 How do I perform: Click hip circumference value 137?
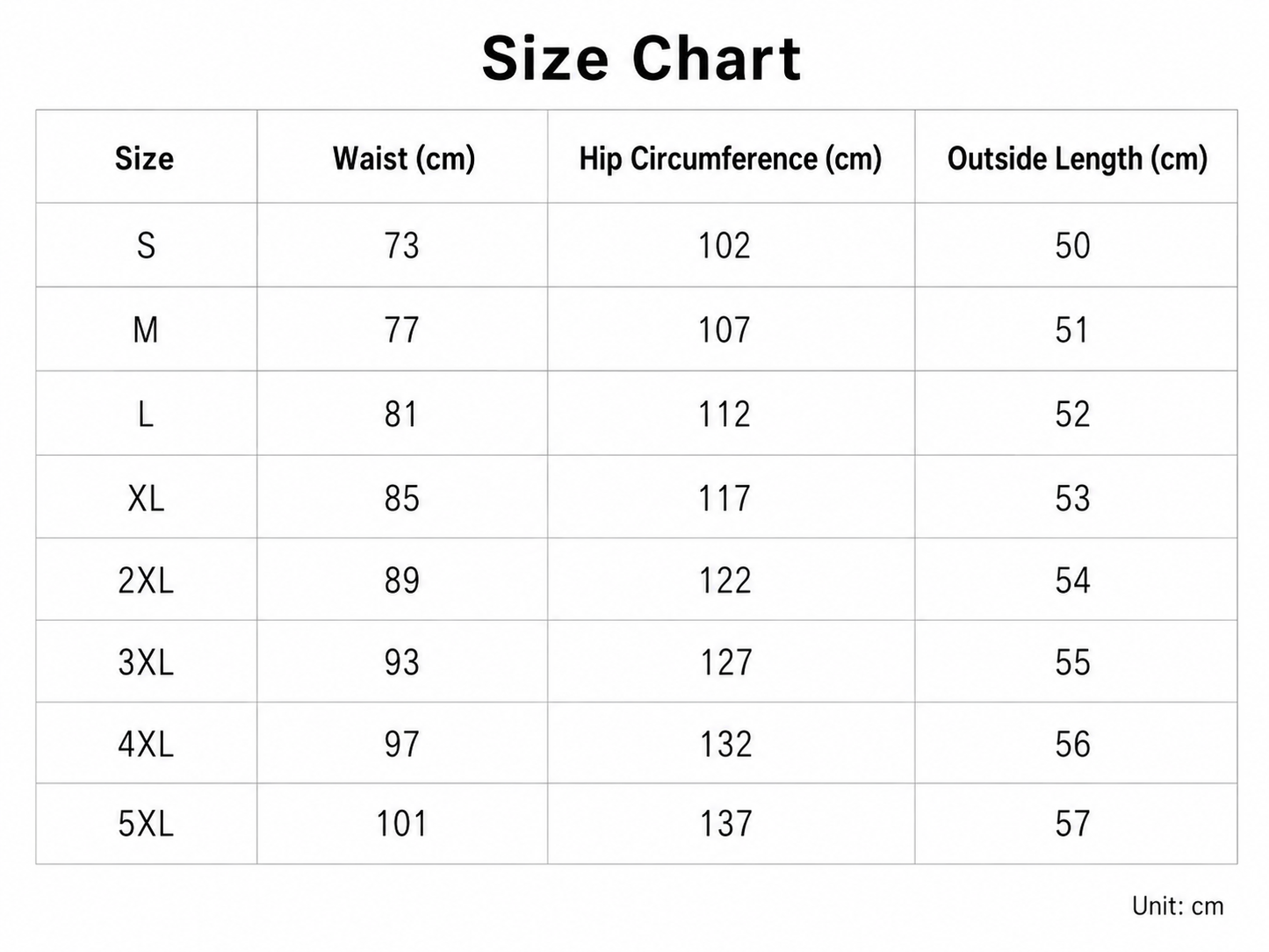coord(725,824)
